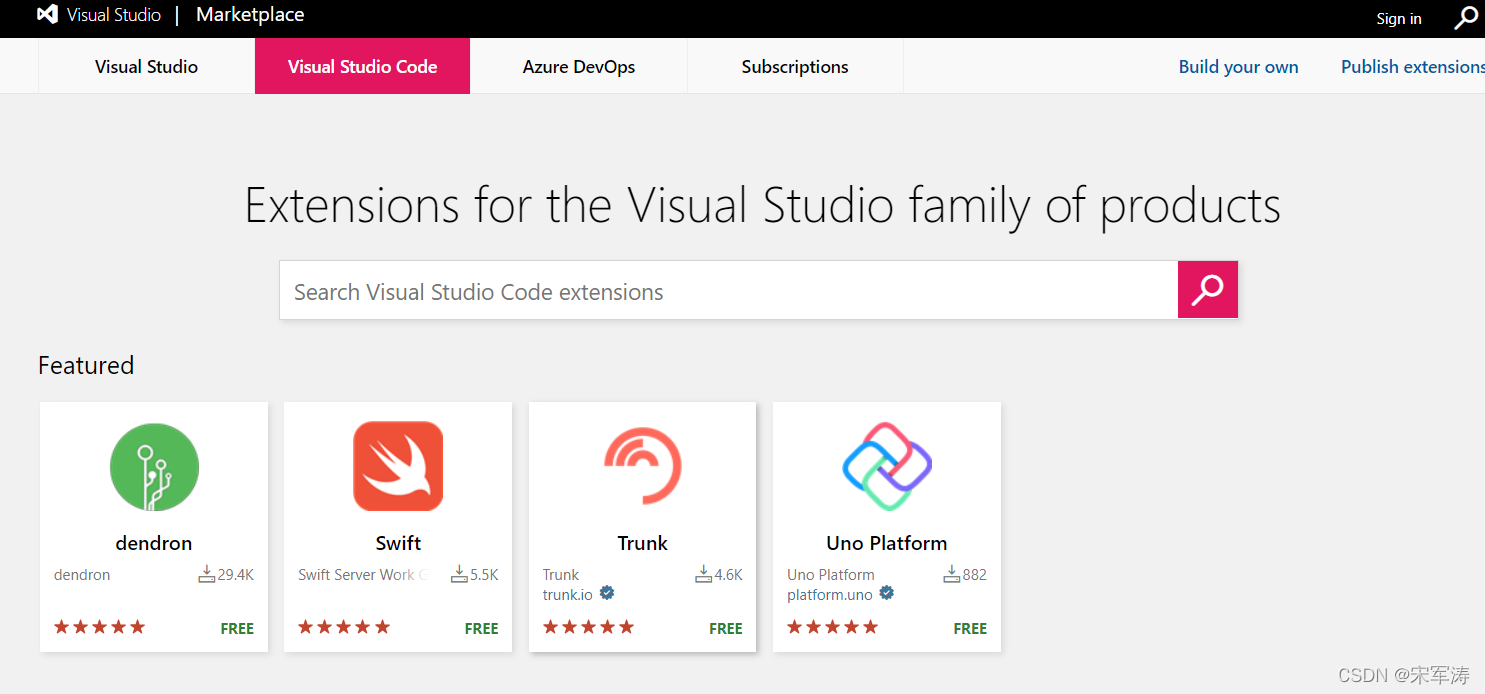Click the dendron star rating
This screenshot has width=1485, height=694.
100,627
